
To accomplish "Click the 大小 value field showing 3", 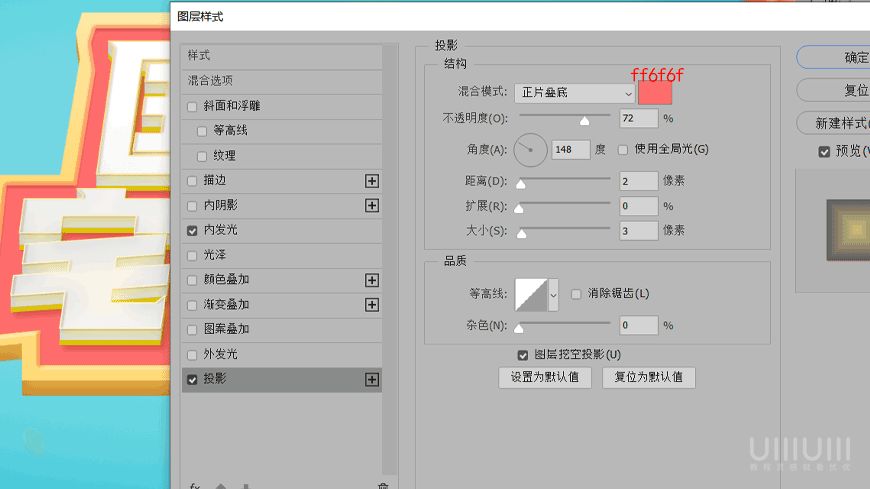I will [639, 231].
